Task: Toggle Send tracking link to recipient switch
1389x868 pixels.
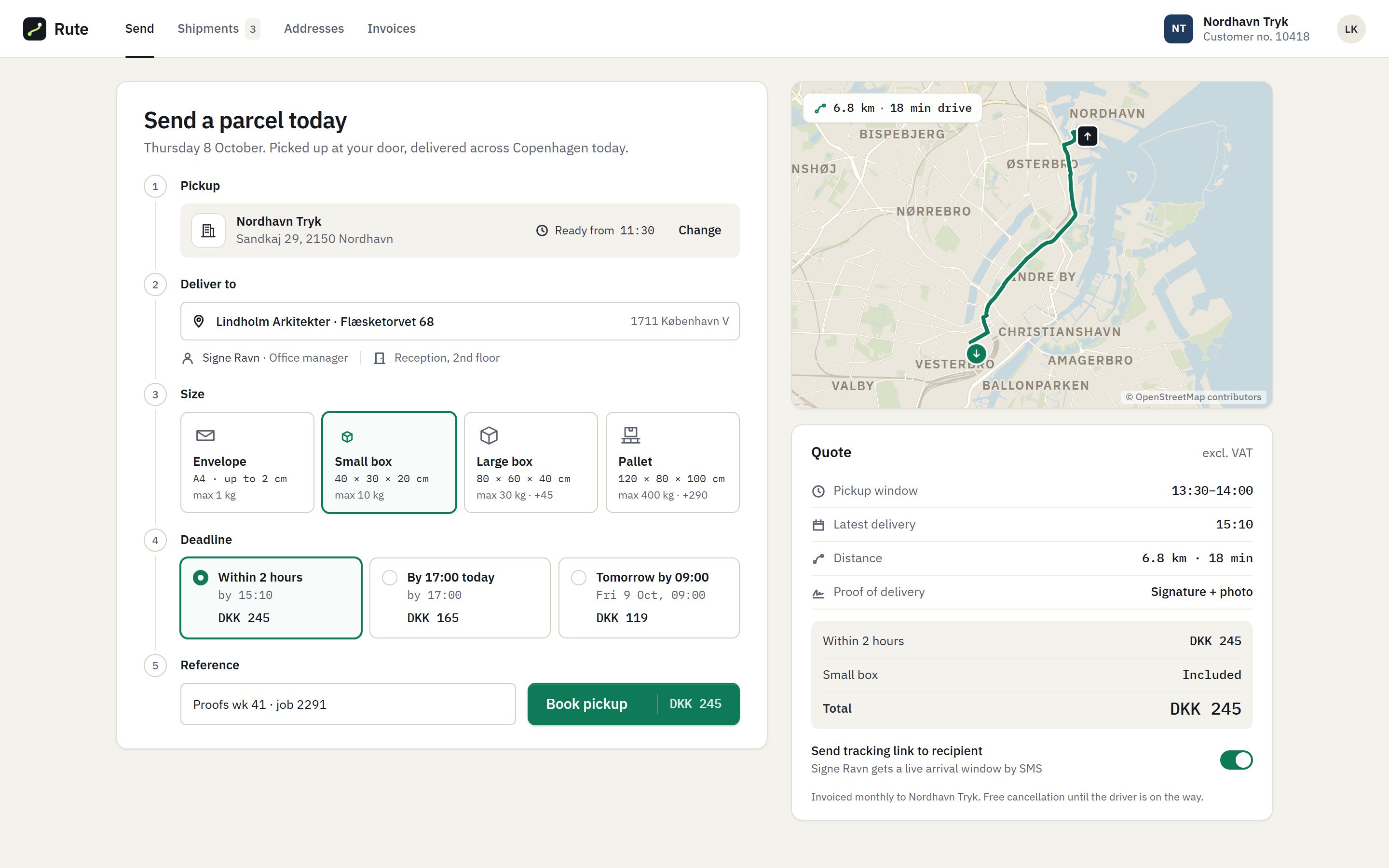Action: click(1236, 759)
